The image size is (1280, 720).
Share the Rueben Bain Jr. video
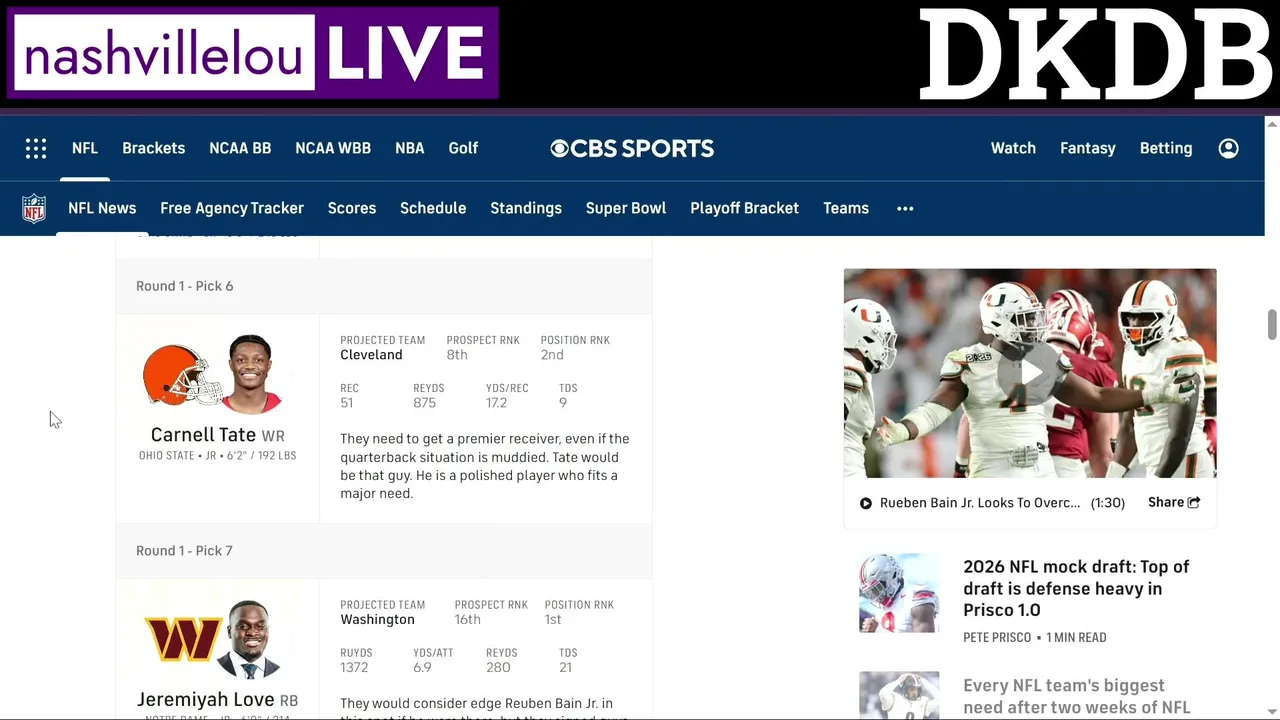pyautogui.click(x=1174, y=503)
